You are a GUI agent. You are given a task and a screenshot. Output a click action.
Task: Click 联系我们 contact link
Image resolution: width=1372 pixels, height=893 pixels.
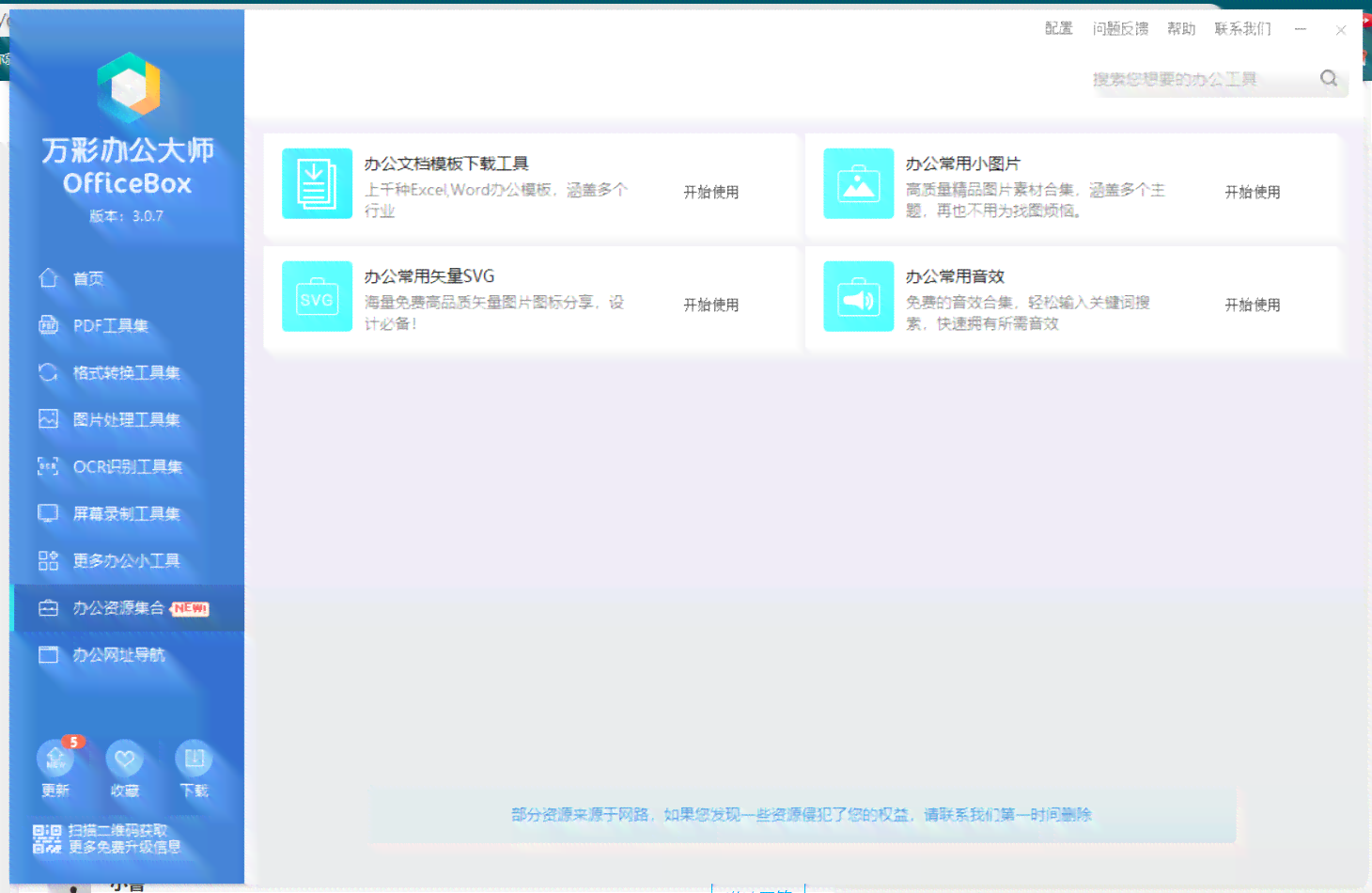pos(1242,28)
